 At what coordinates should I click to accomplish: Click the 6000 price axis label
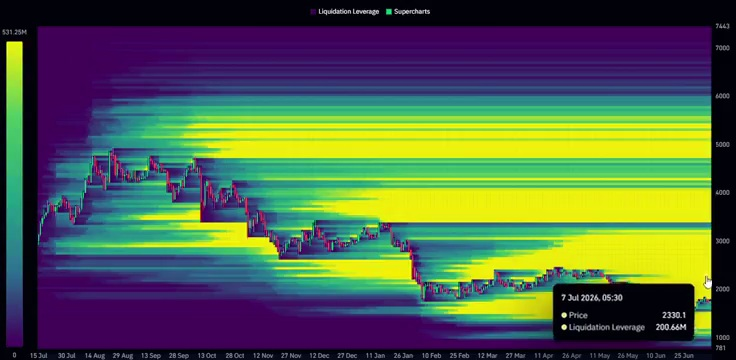click(722, 96)
